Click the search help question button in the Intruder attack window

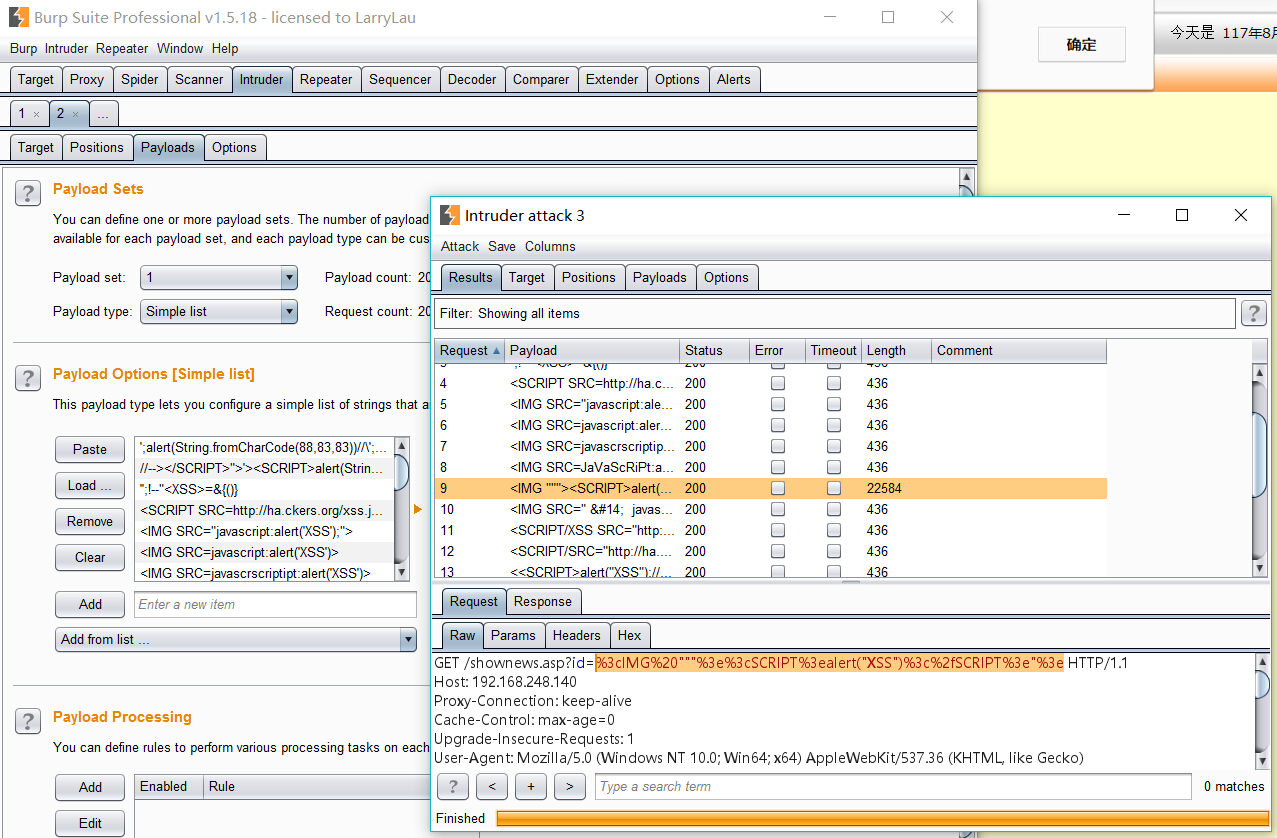point(453,786)
